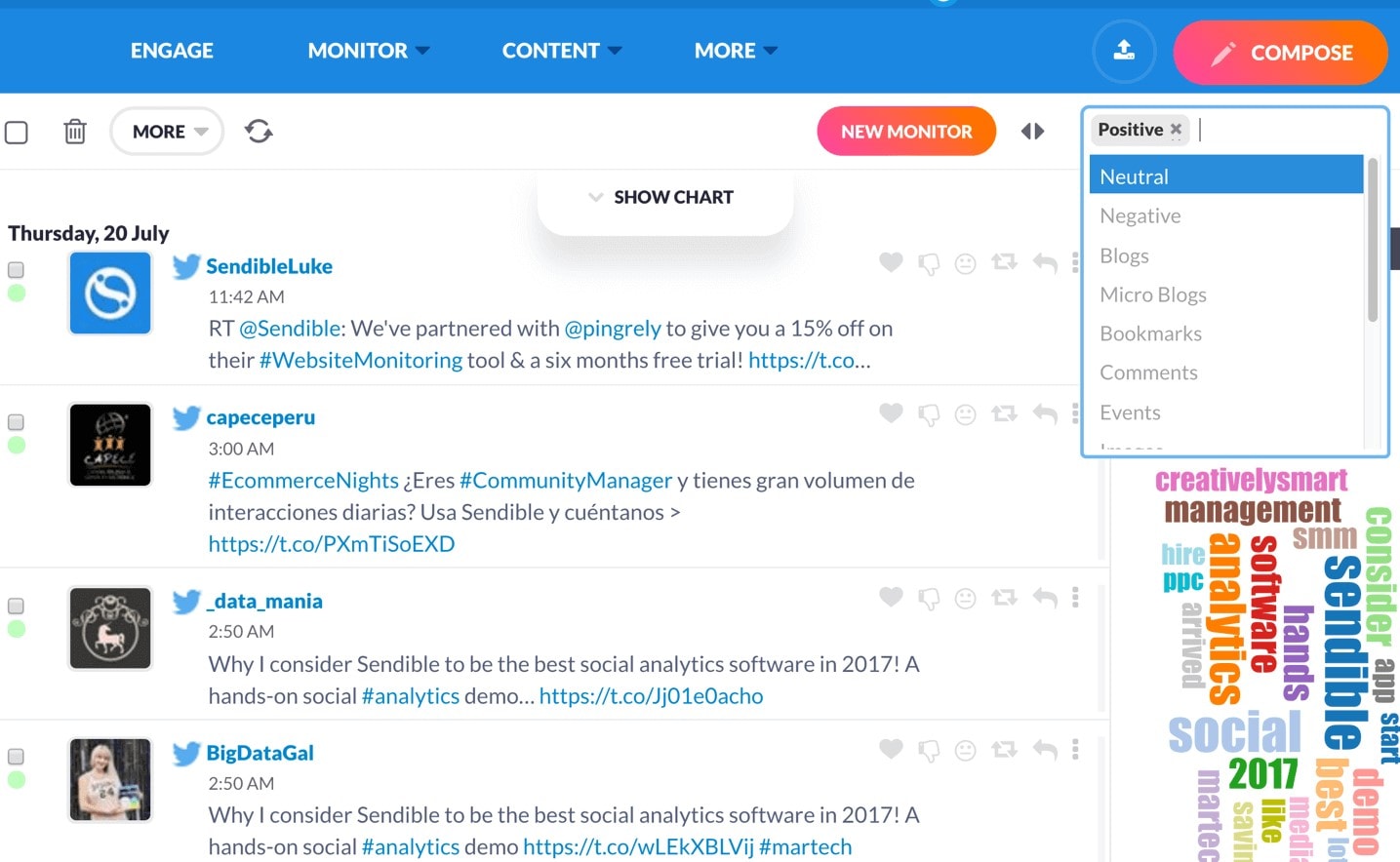Choose Events from filter list
1400x862 pixels.
point(1226,412)
